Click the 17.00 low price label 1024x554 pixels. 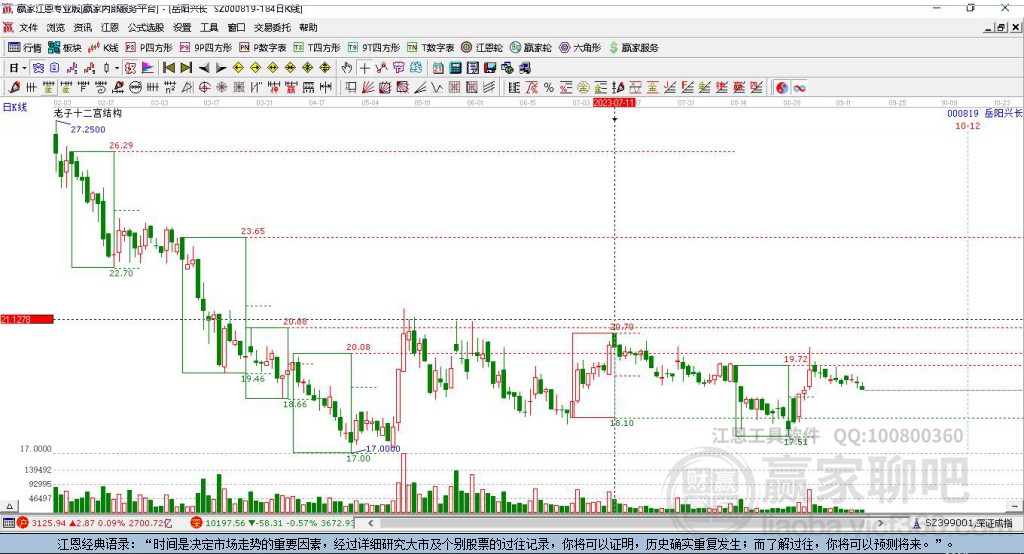click(x=358, y=459)
